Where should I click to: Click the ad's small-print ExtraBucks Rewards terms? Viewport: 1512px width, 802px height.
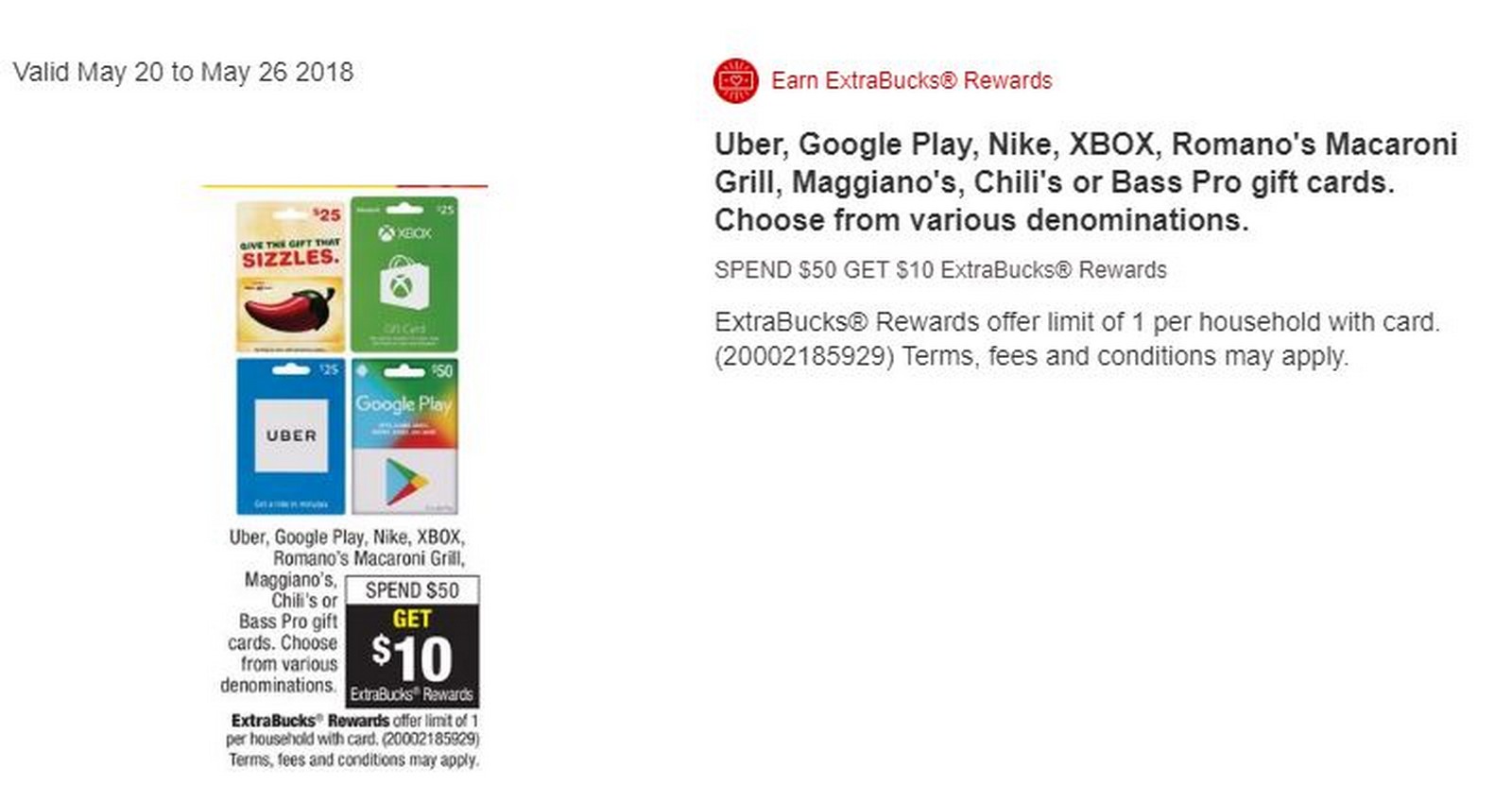[x=352, y=740]
